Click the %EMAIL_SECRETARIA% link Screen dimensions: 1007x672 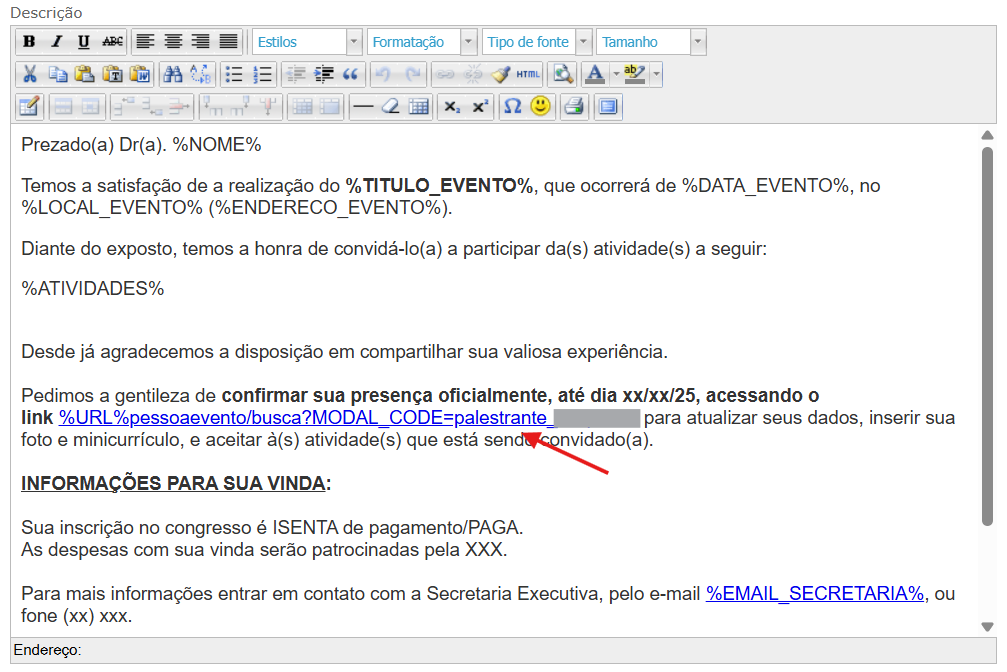814,593
